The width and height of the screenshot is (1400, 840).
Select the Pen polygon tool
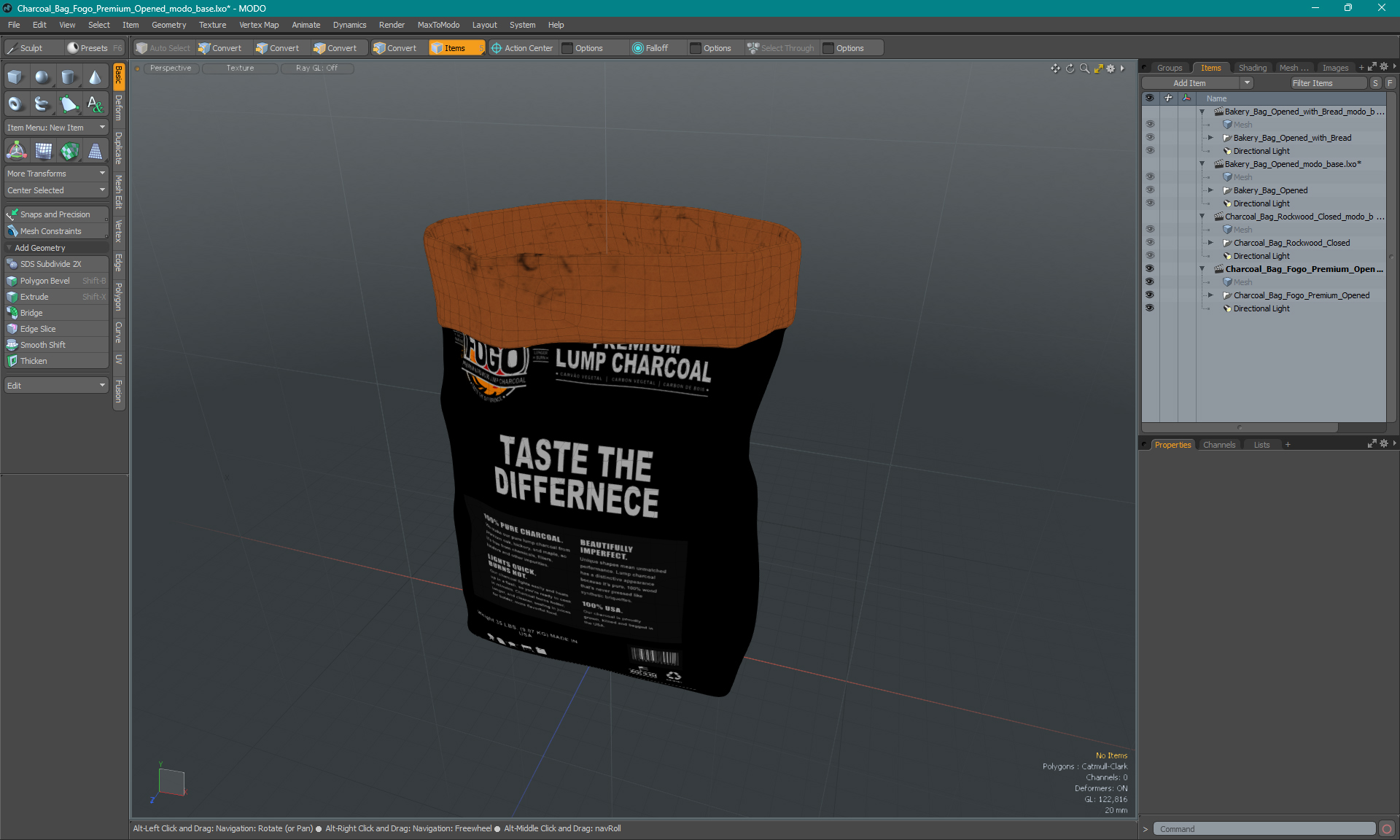(69, 104)
